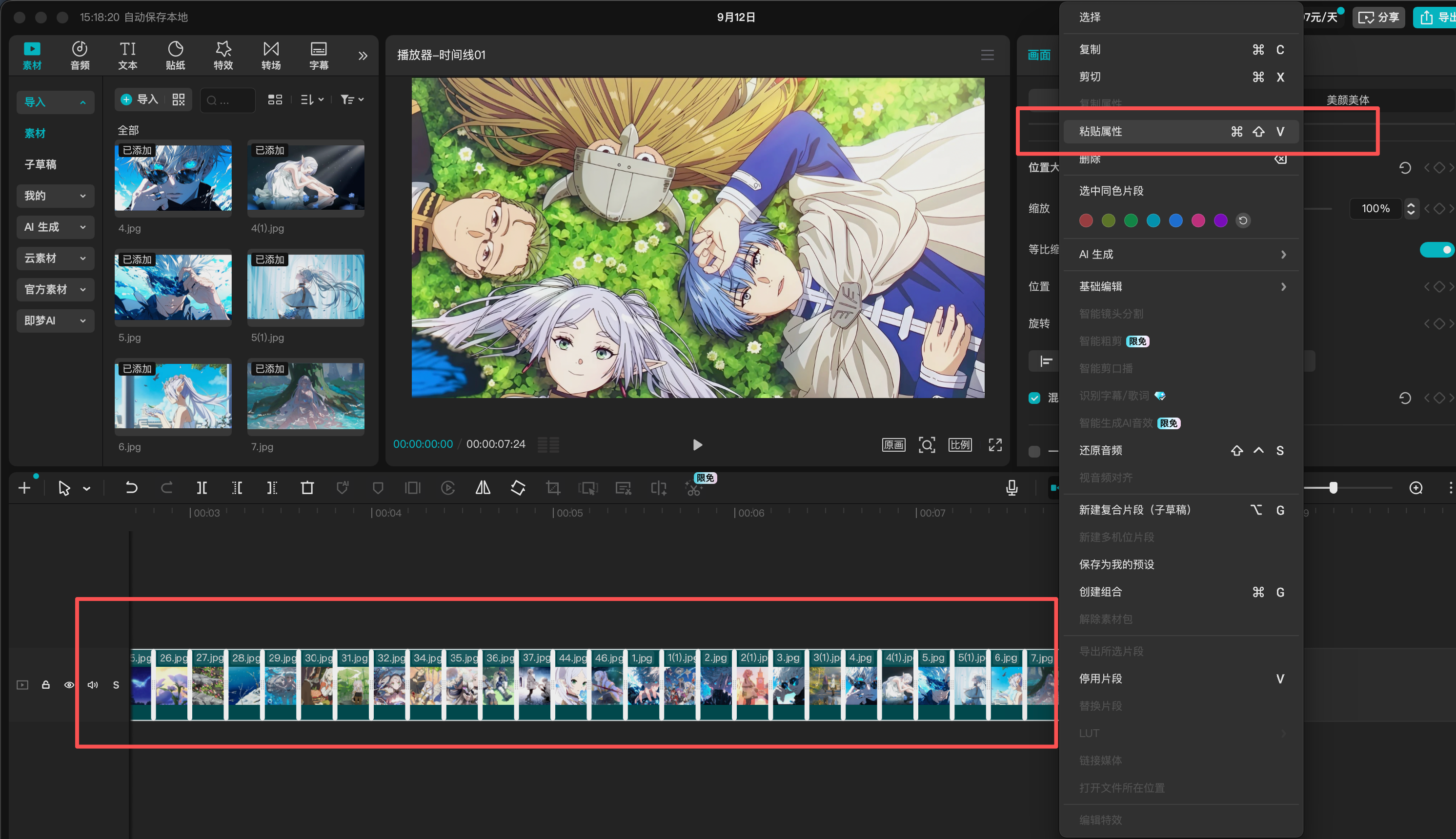
Task: Toggle the S solo track button
Action: [116, 684]
